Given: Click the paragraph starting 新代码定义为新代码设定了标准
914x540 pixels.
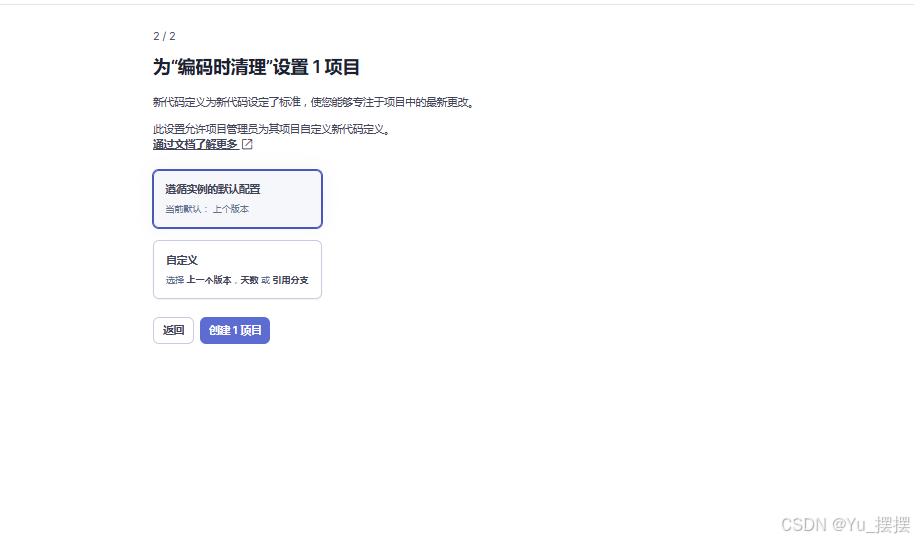Looking at the screenshot, I should (x=315, y=102).
